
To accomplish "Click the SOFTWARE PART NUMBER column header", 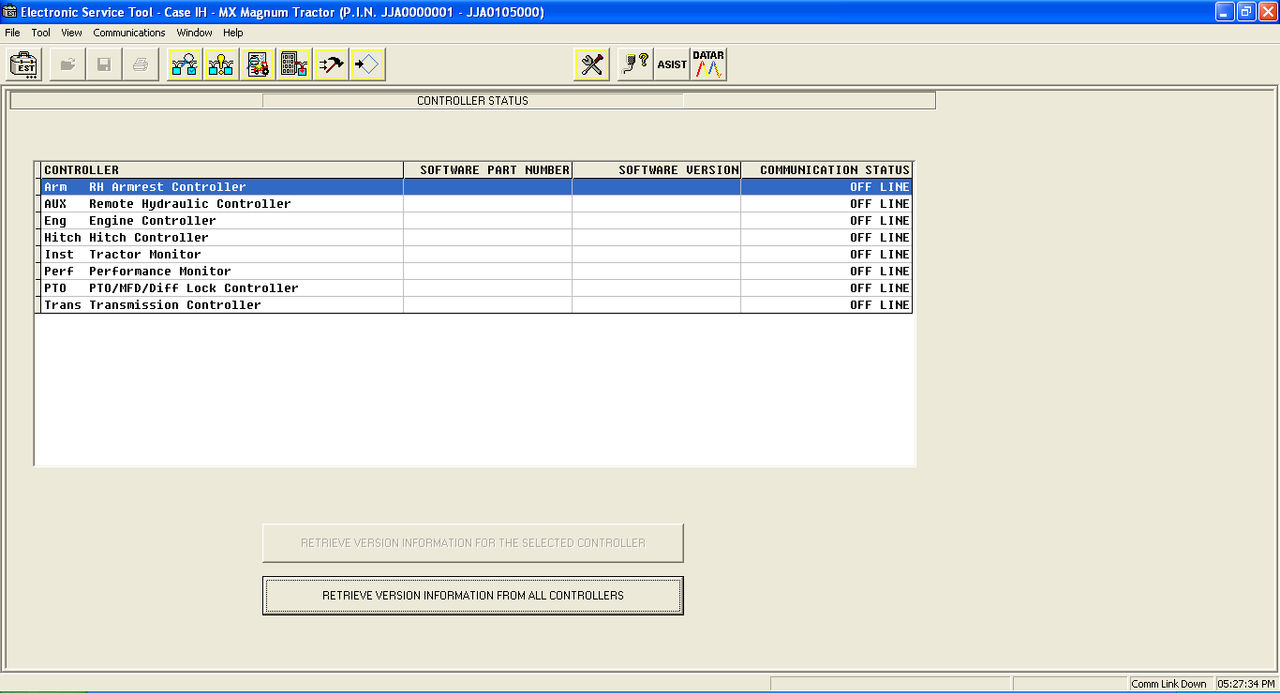I will 488,170.
